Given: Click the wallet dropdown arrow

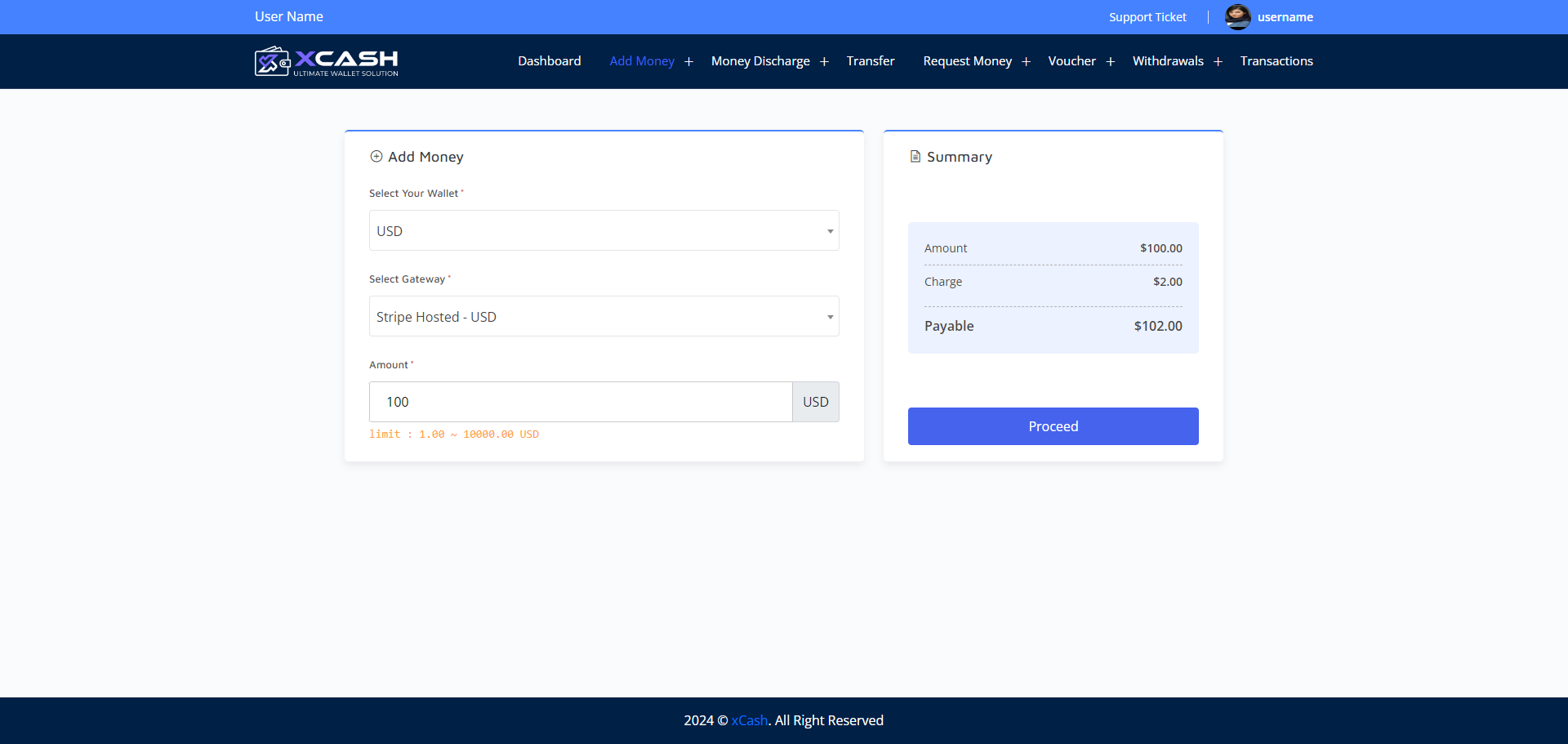Looking at the screenshot, I should point(830,231).
